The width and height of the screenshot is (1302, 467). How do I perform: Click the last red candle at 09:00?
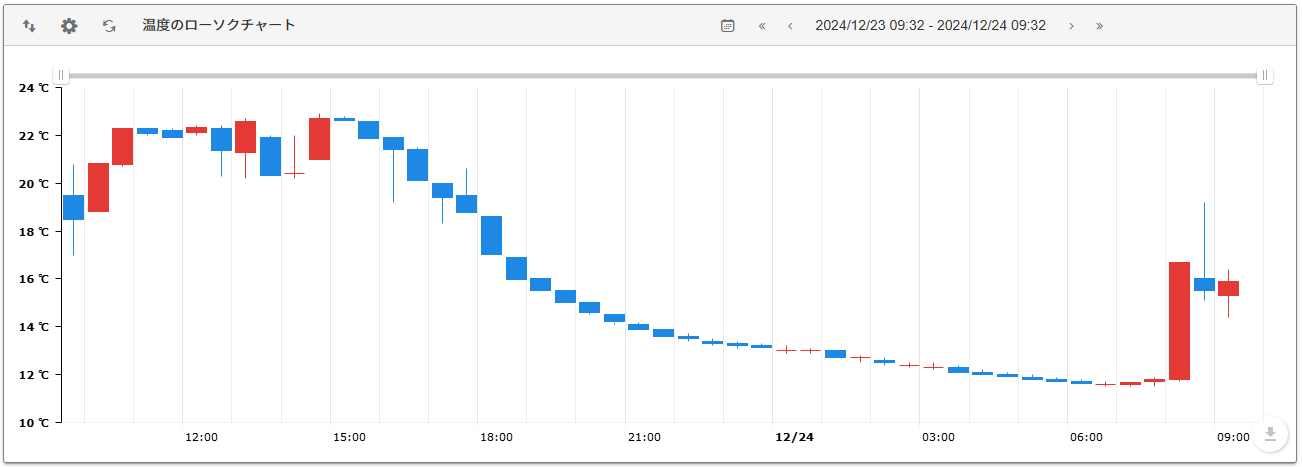1228,288
